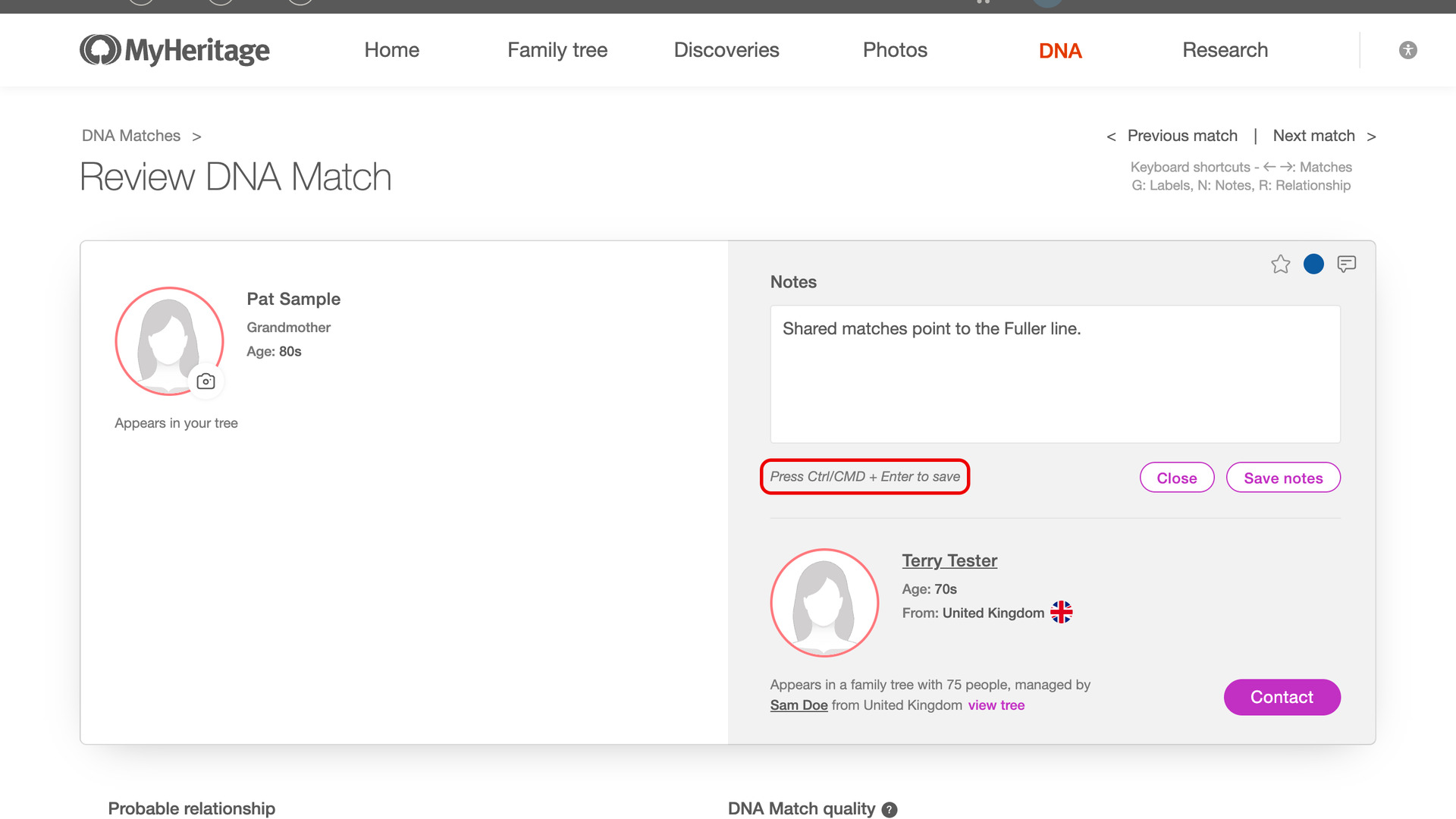Screen dimensions: 1456x819
Task: Open the Research menu
Action: pos(1225,50)
